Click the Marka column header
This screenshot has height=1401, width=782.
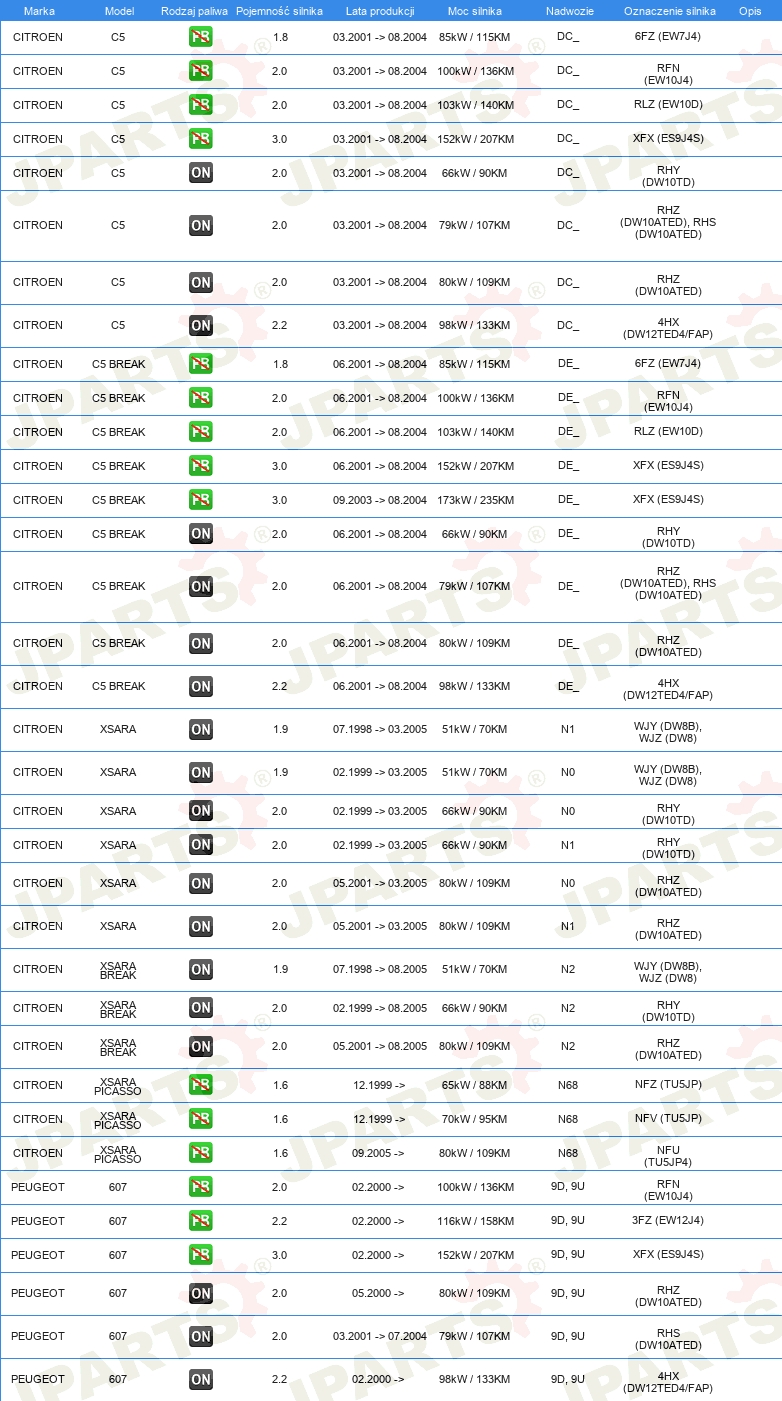(39, 11)
